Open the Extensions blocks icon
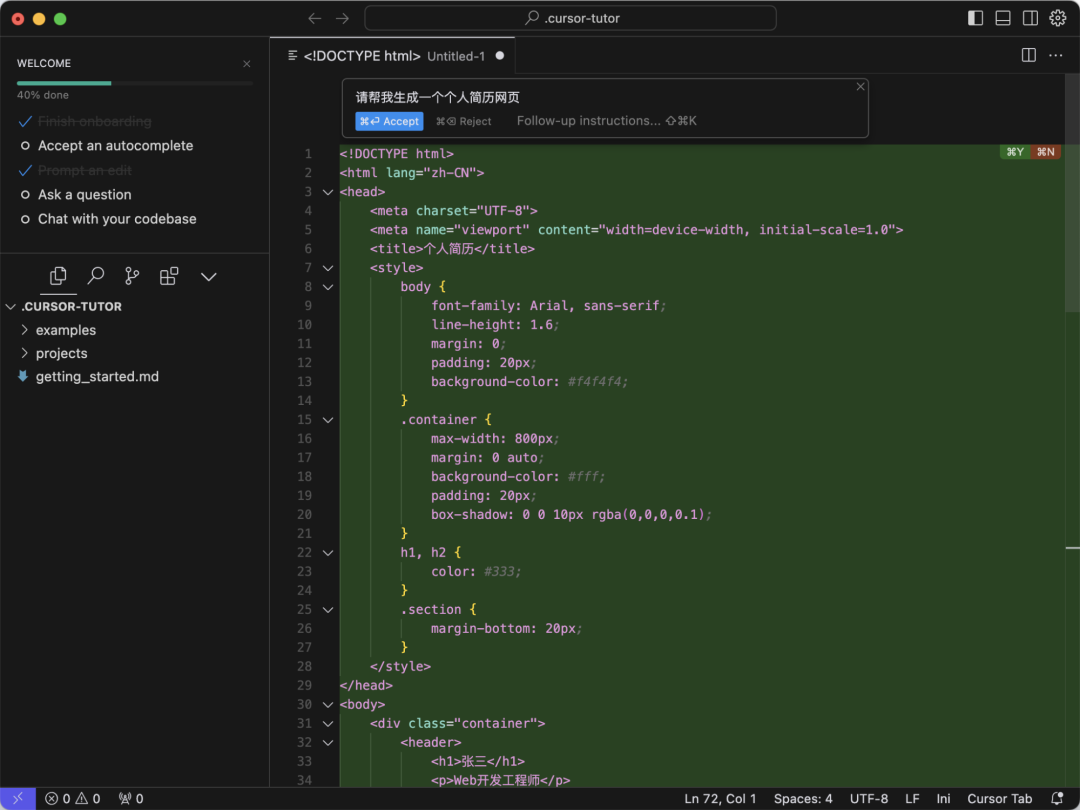This screenshot has height=810, width=1080. (x=169, y=276)
